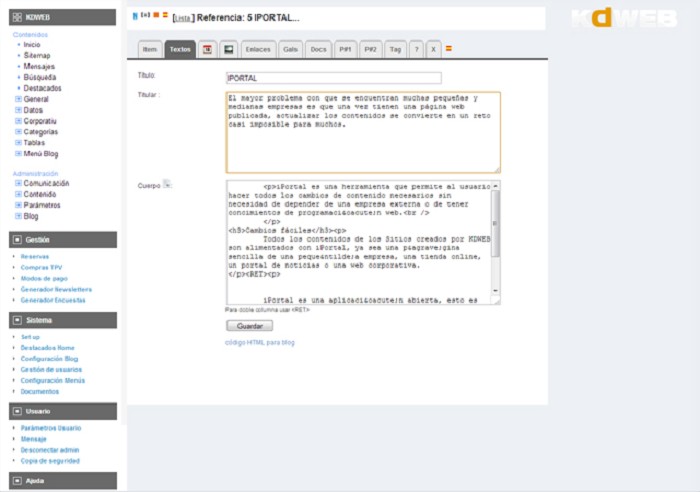700x492 pixels.
Task: Open the calendar icon tab
Action: pyautogui.click(x=207, y=49)
